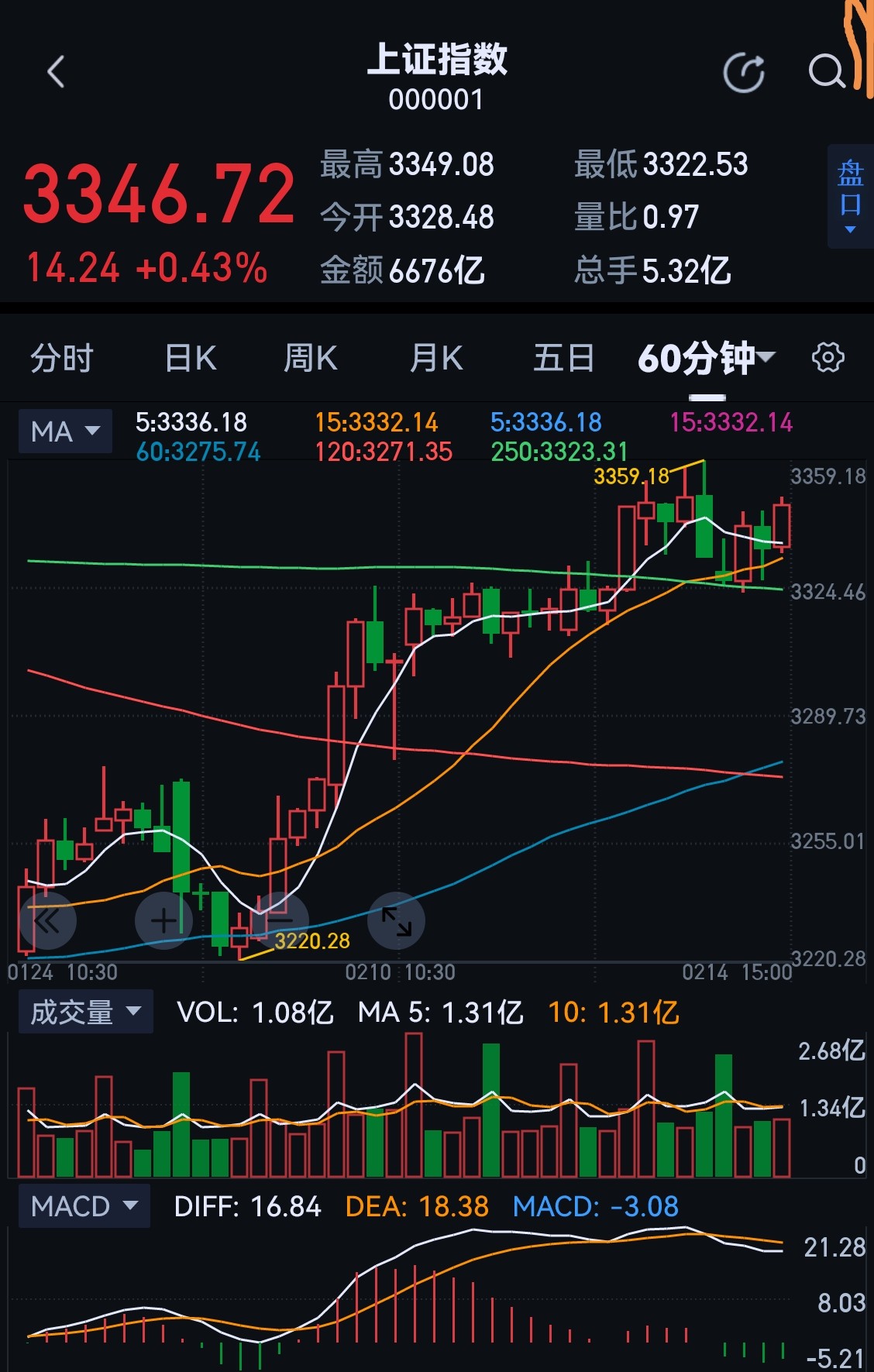Switch to 日K tab
Image resolution: width=874 pixels, height=1372 pixels.
(x=191, y=359)
